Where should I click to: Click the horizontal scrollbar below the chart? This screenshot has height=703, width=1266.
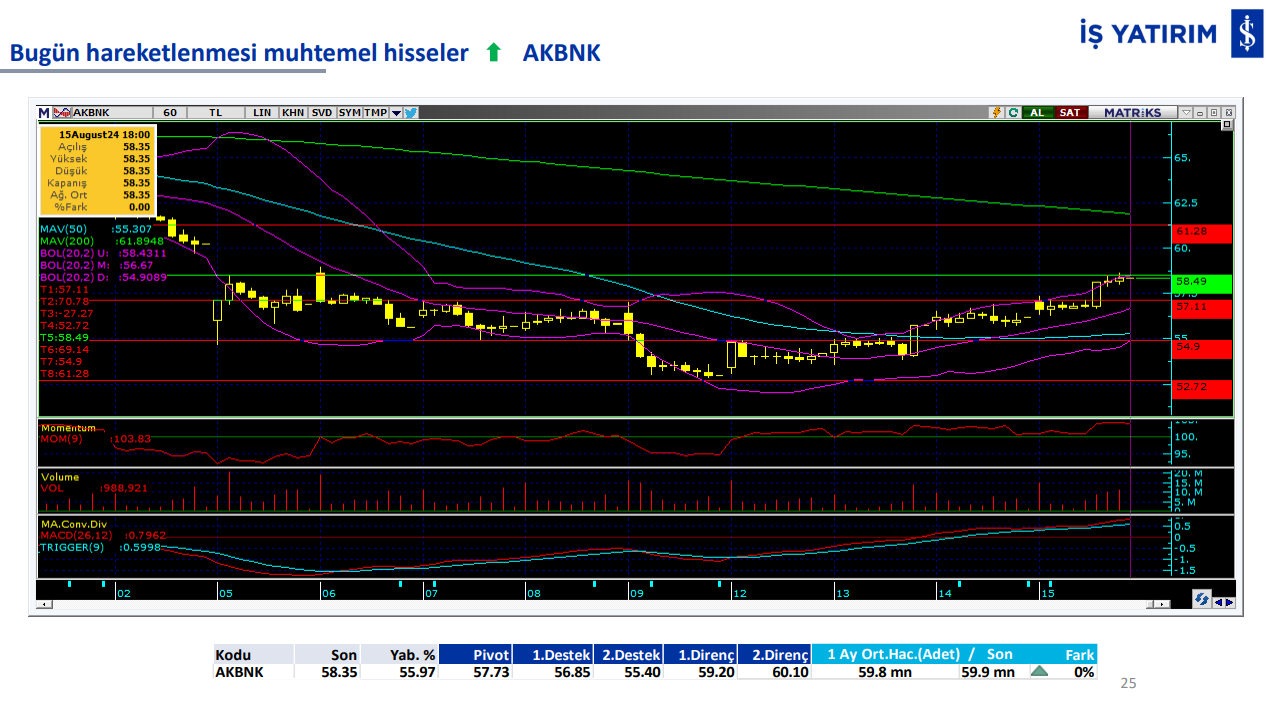(x=600, y=603)
